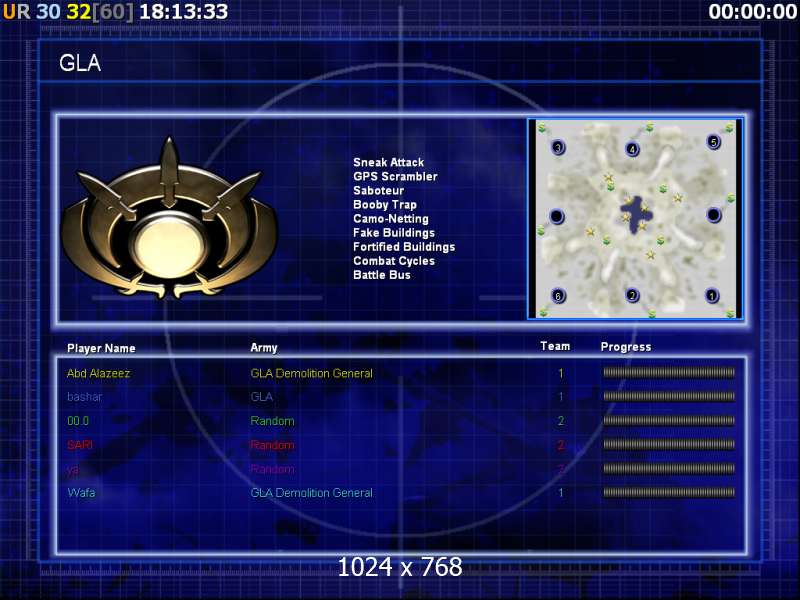Click the Army column header

tap(264, 348)
